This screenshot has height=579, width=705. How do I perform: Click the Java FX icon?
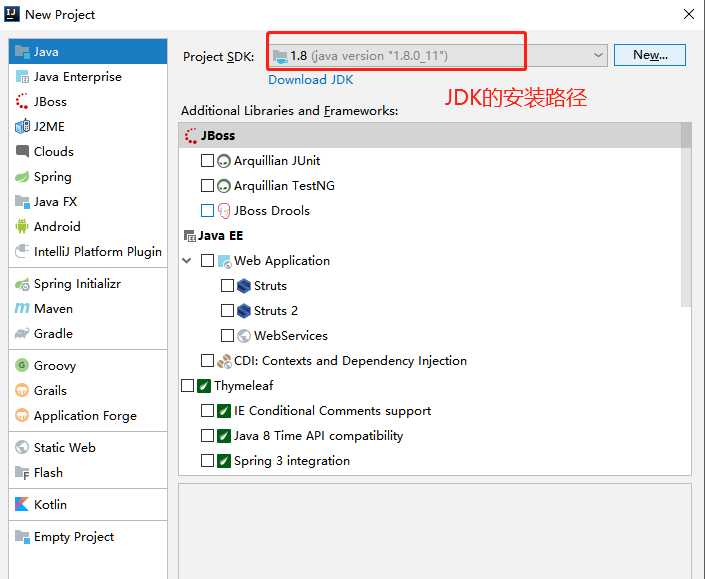click(x=22, y=201)
